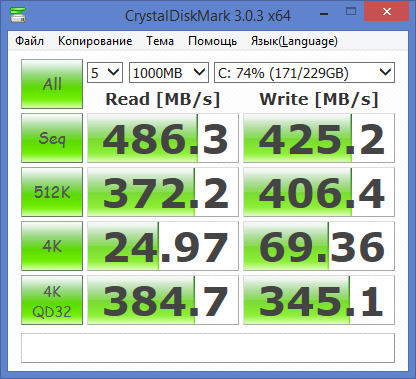Click the Seq write result 425.2
The width and height of the screenshot is (416, 379).
pos(319,138)
